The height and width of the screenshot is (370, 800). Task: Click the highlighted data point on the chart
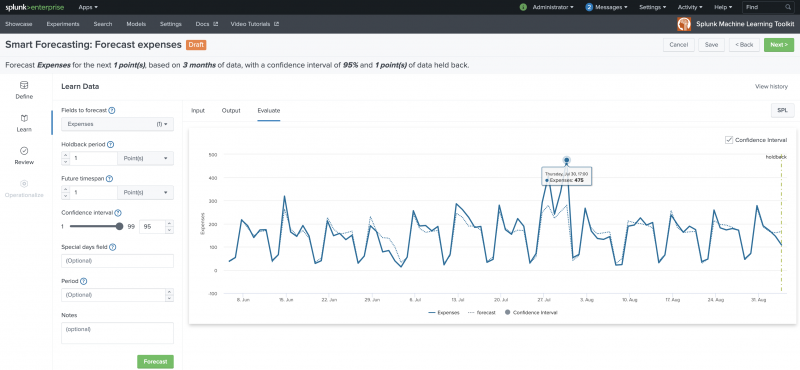(x=566, y=160)
